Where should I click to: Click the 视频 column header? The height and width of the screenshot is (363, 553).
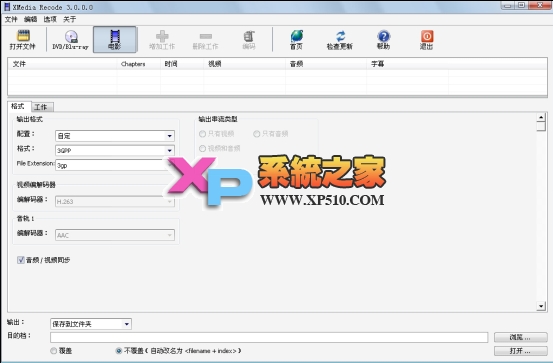pyautogui.click(x=244, y=64)
